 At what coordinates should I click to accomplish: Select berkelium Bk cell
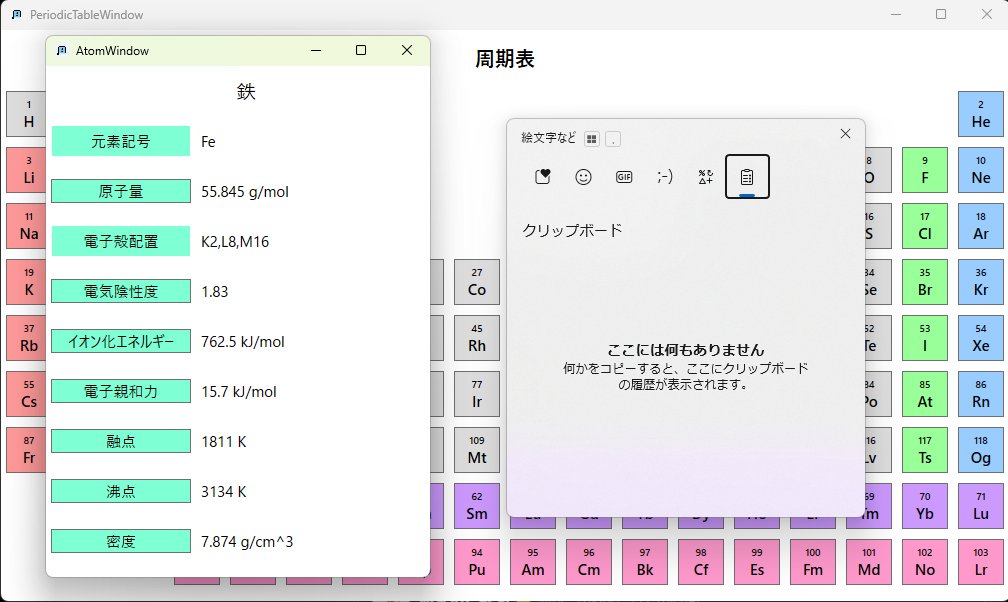point(644,561)
